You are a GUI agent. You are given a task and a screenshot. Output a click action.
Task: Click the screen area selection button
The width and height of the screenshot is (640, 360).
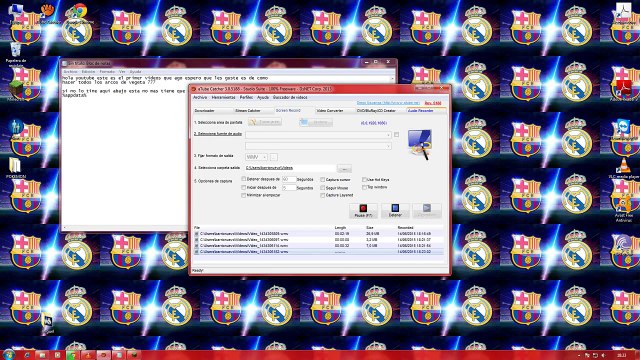[x=265, y=122]
